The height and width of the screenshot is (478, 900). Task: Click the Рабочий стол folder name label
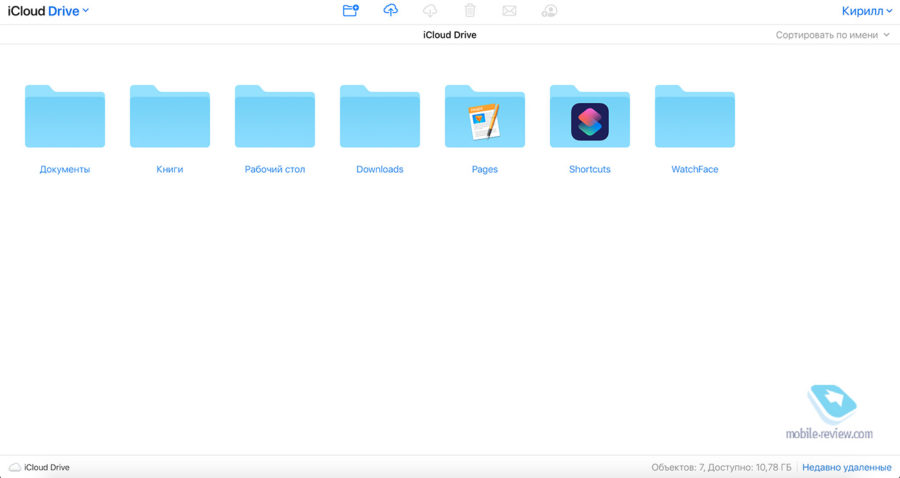[275, 169]
